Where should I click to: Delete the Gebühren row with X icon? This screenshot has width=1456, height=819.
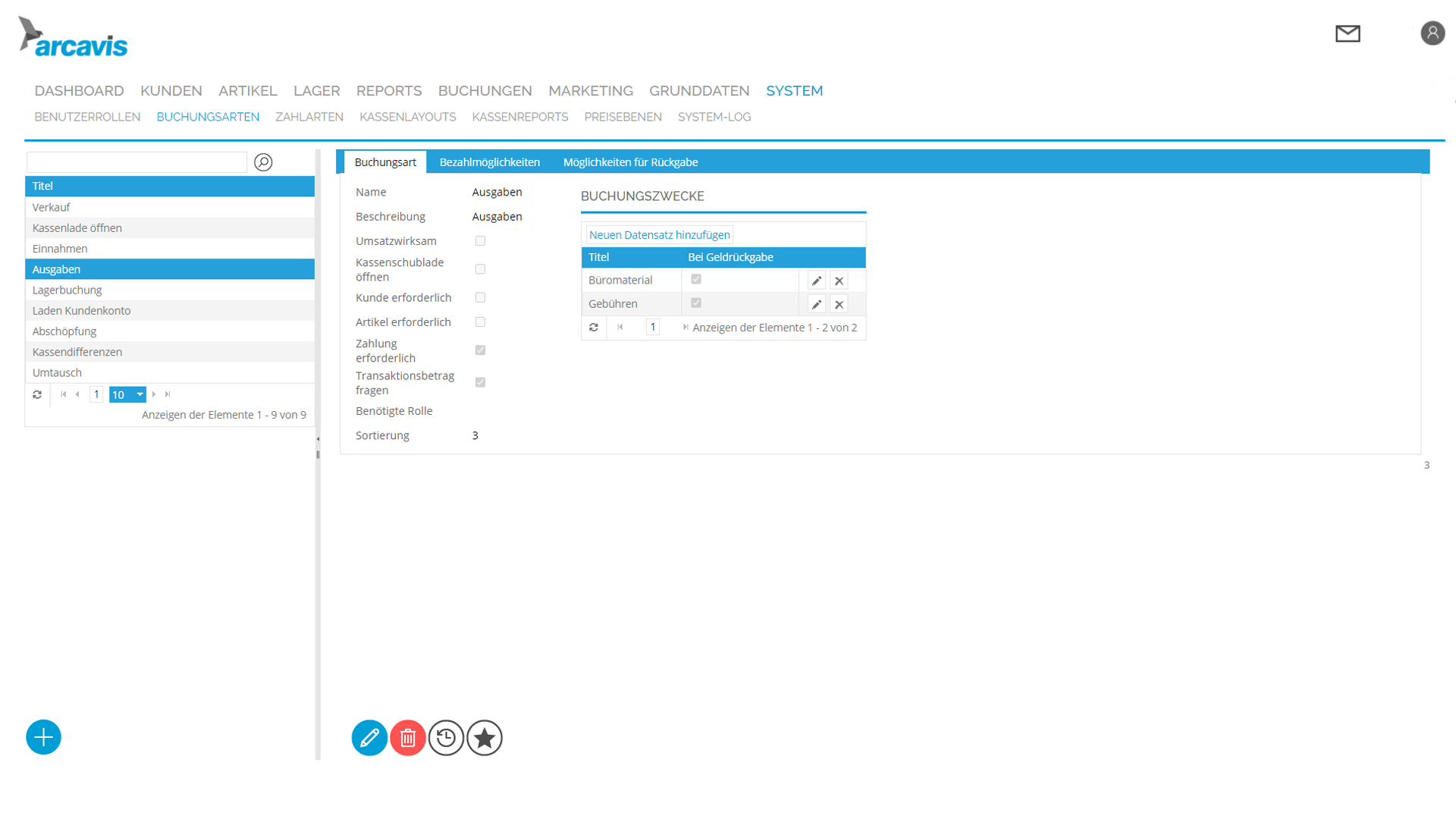pyautogui.click(x=839, y=304)
